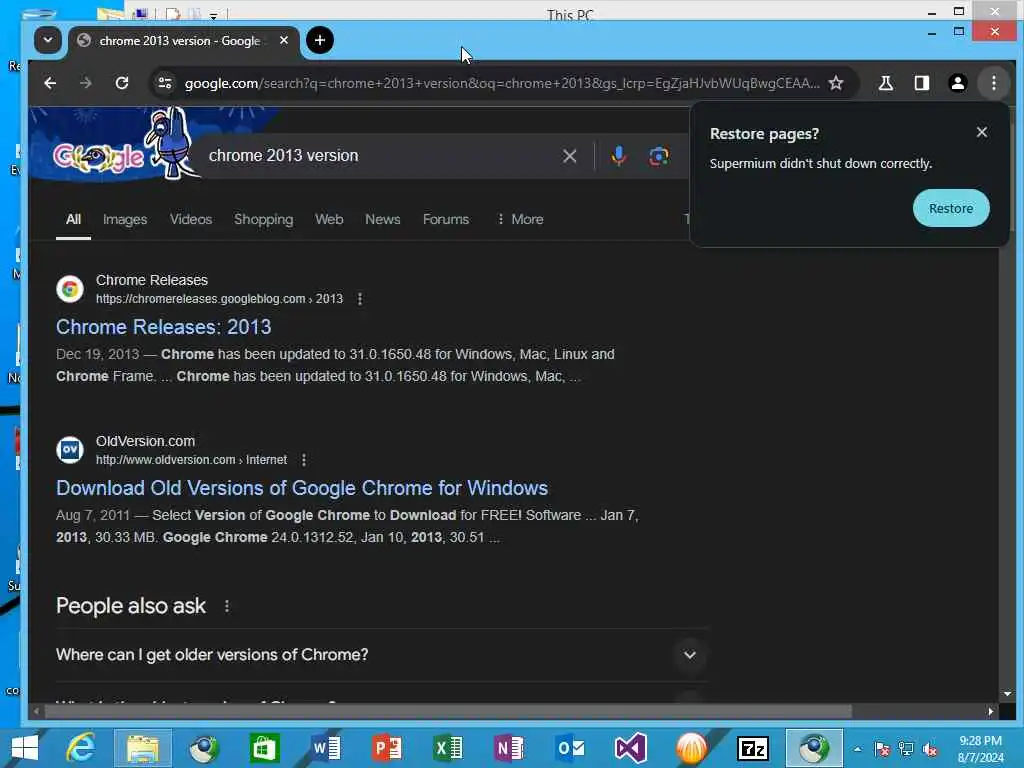Image resolution: width=1024 pixels, height=768 pixels.
Task: Open site information icon in address bar
Action: [x=165, y=83]
